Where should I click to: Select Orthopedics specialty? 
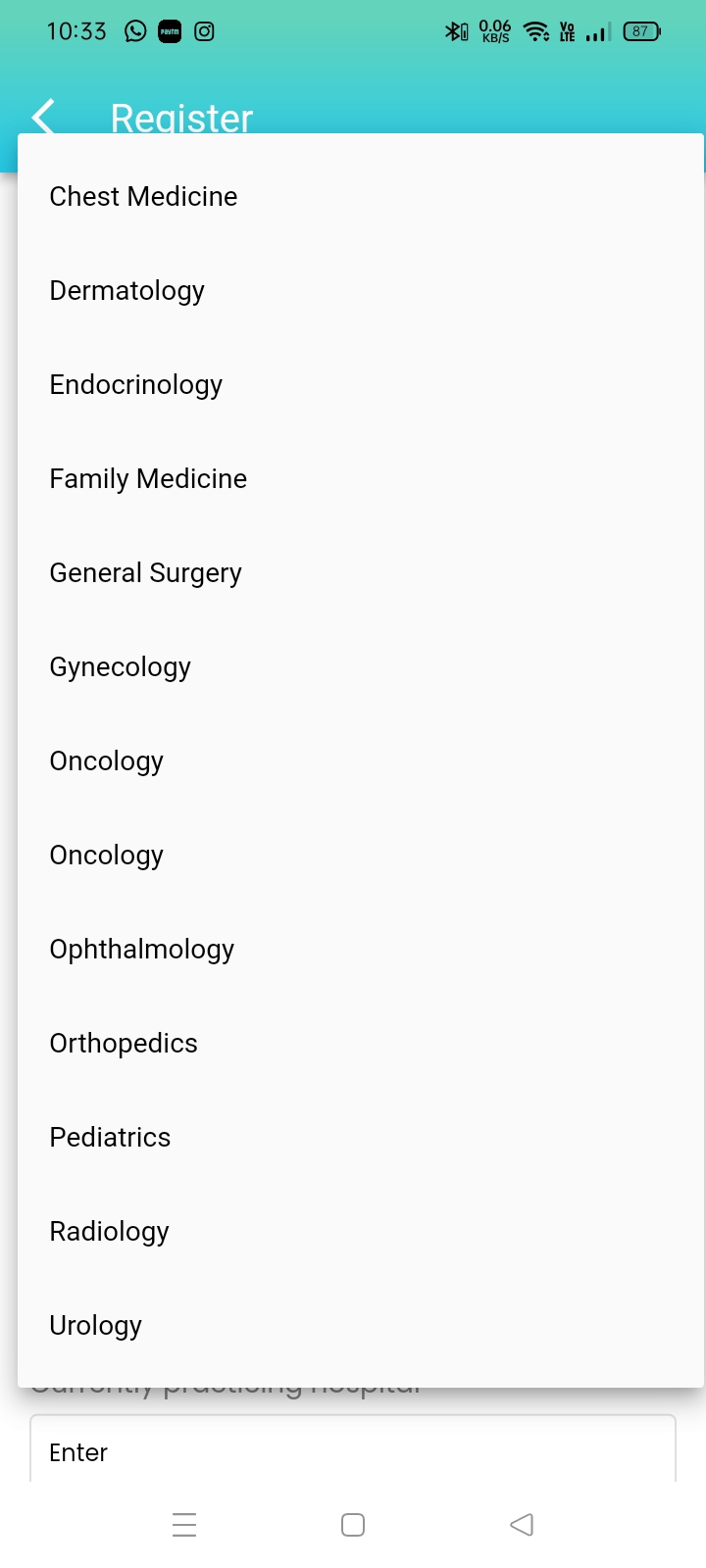point(124,1043)
